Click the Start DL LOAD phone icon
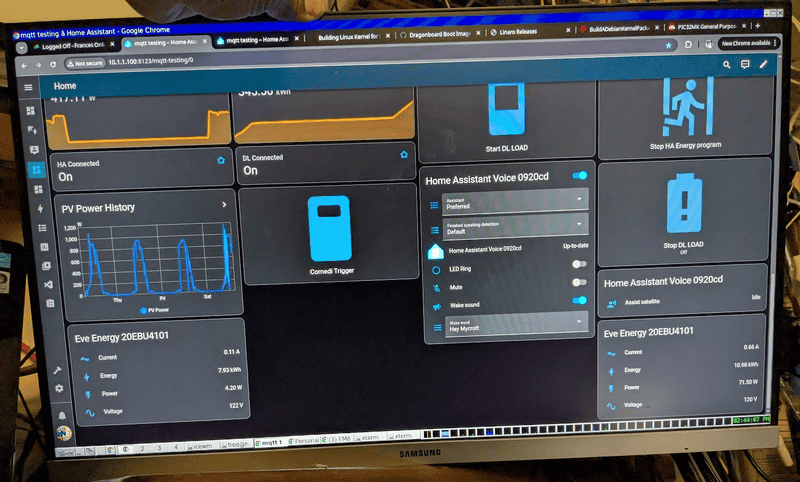The height and width of the screenshot is (482, 800). click(507, 108)
